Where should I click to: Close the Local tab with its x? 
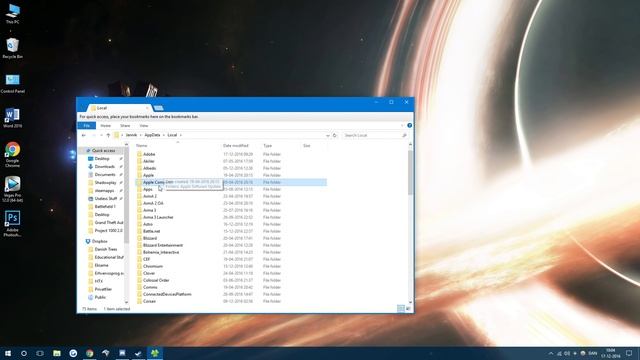tap(147, 108)
